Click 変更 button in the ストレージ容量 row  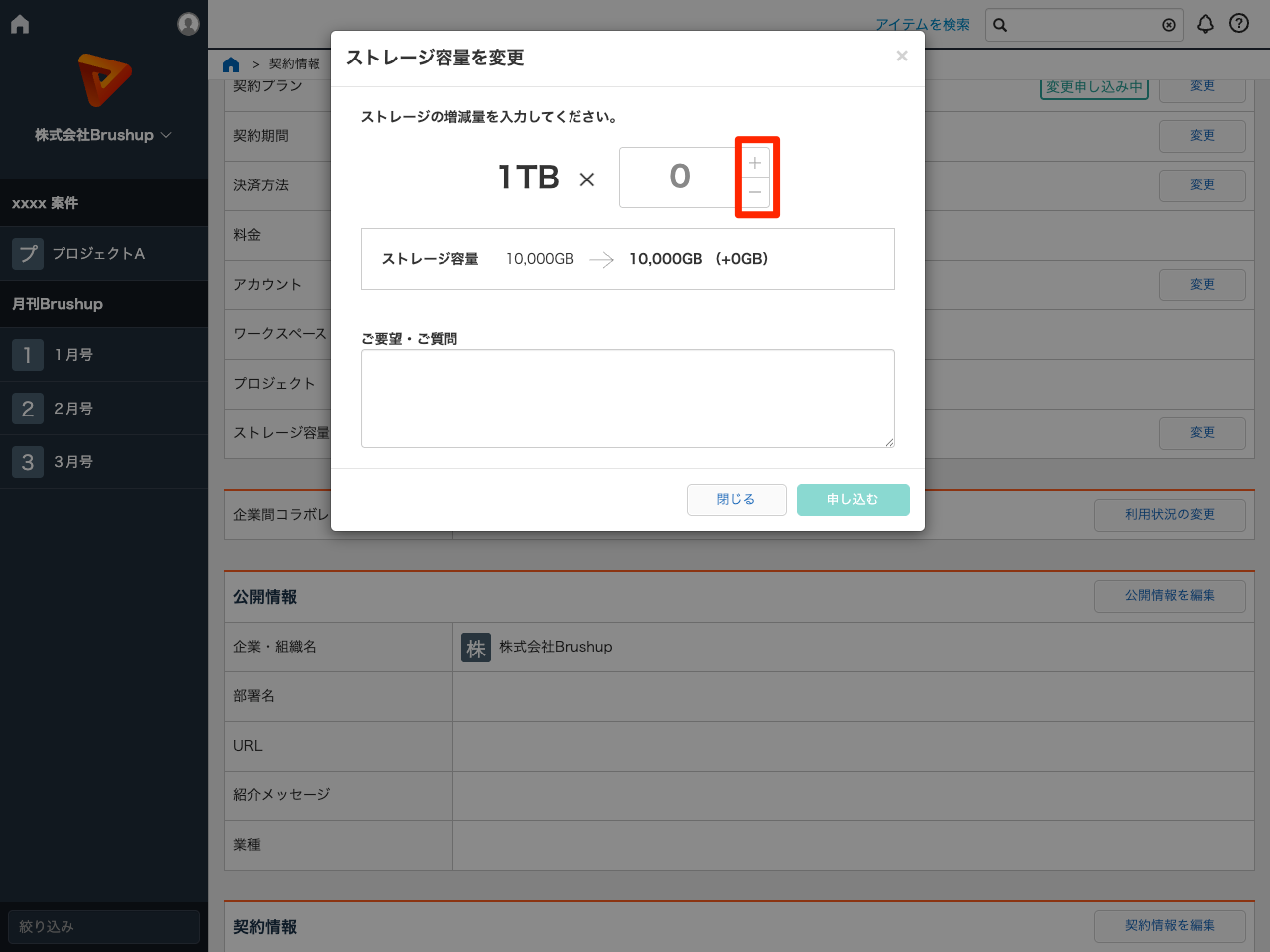(x=1203, y=433)
